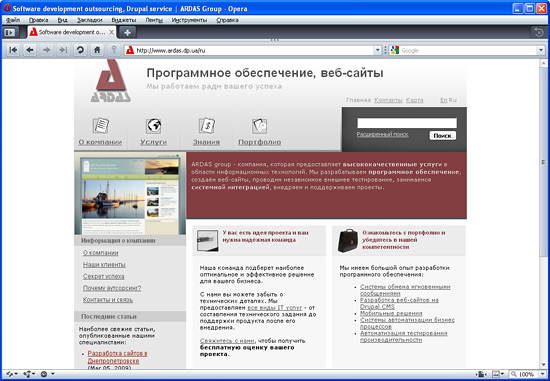Image resolution: width=550 pixels, height=381 pixels.
Task: Click the project idea tool icon
Action: click(x=207, y=240)
